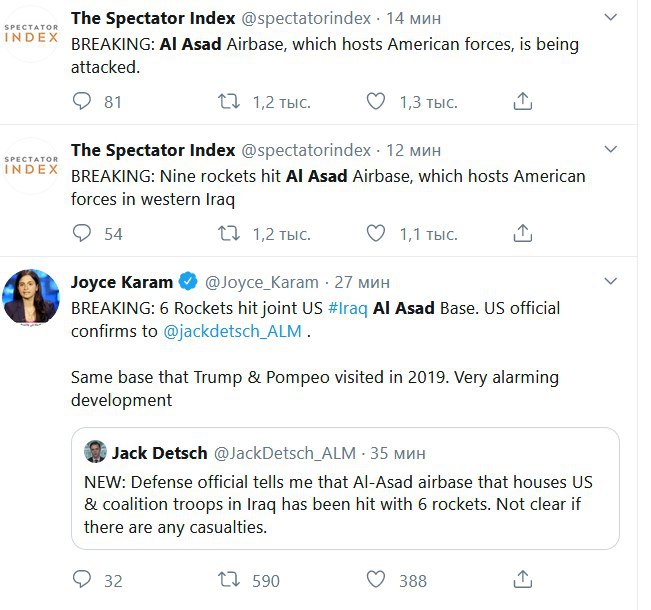Like Joyce Karam's tweet
The height and width of the screenshot is (610, 651).
376,580
